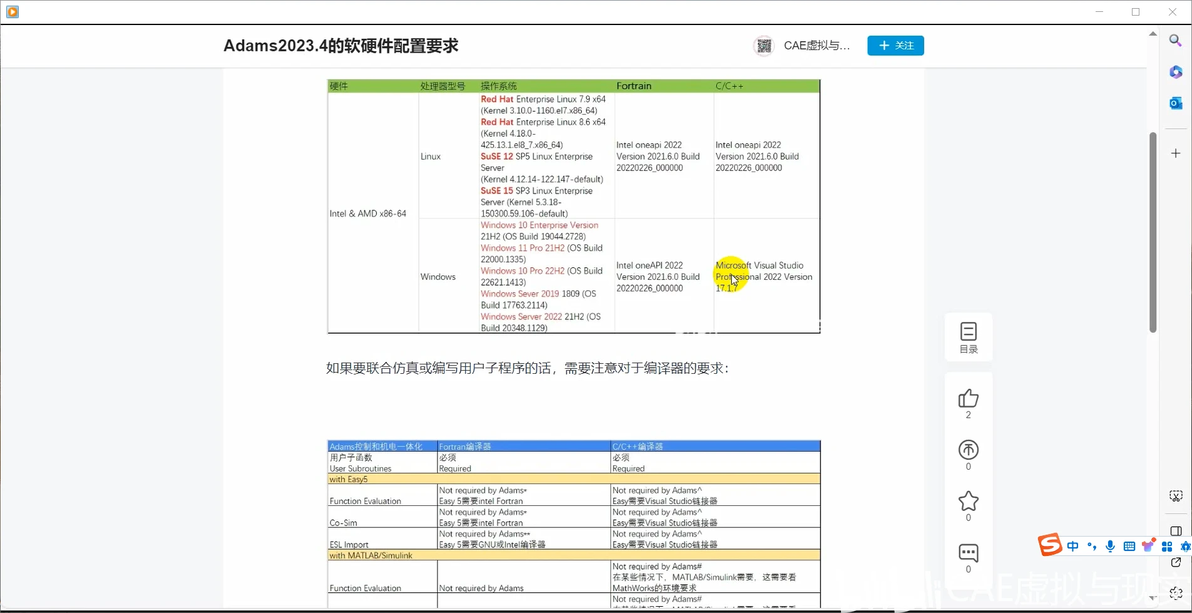Open Outlook from the sidebar

click(1175, 103)
